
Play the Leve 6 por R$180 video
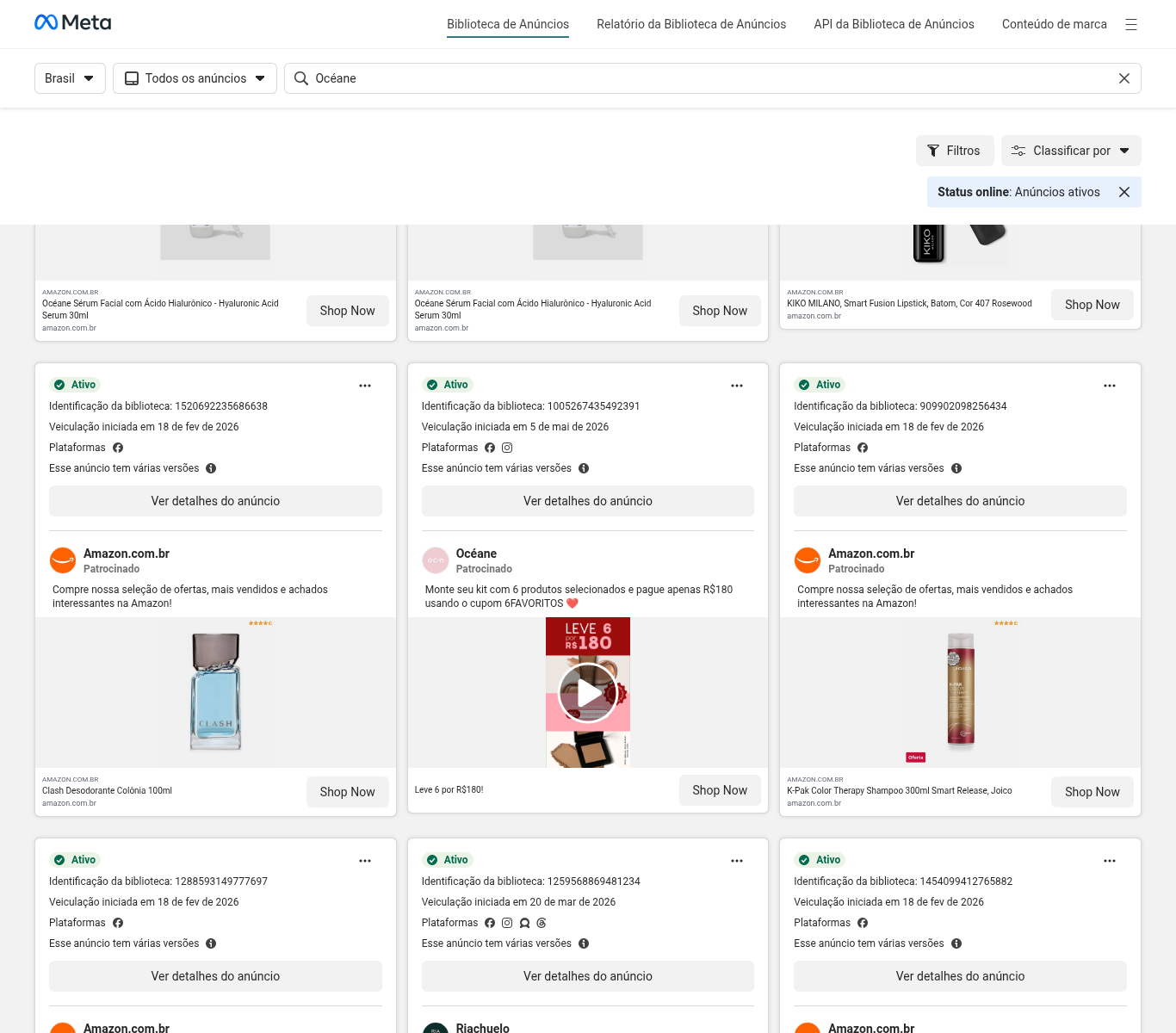588,692
